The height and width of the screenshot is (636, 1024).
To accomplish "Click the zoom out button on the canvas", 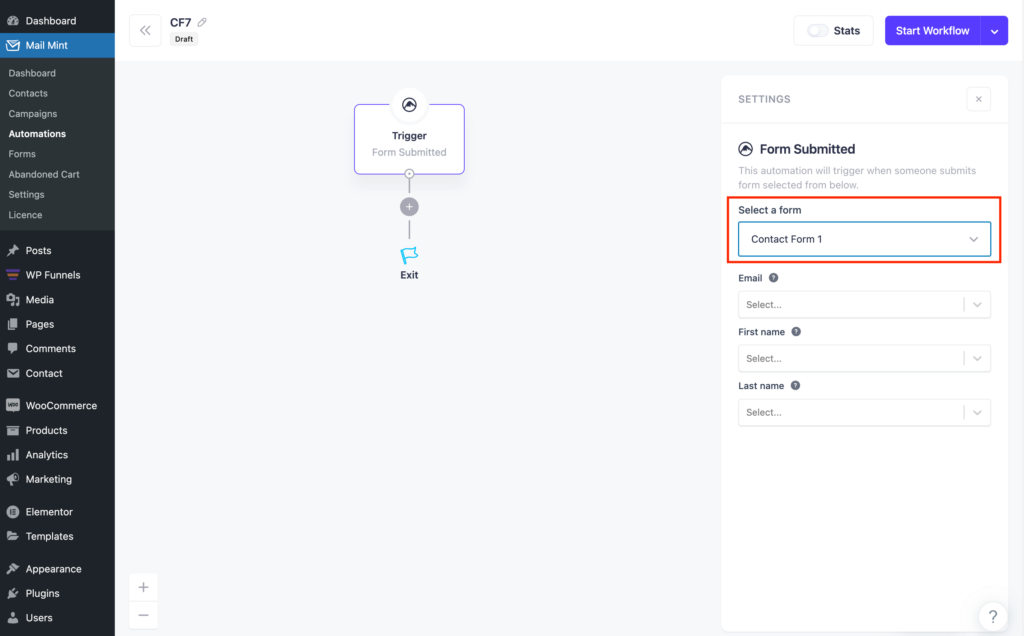I will click(x=143, y=614).
